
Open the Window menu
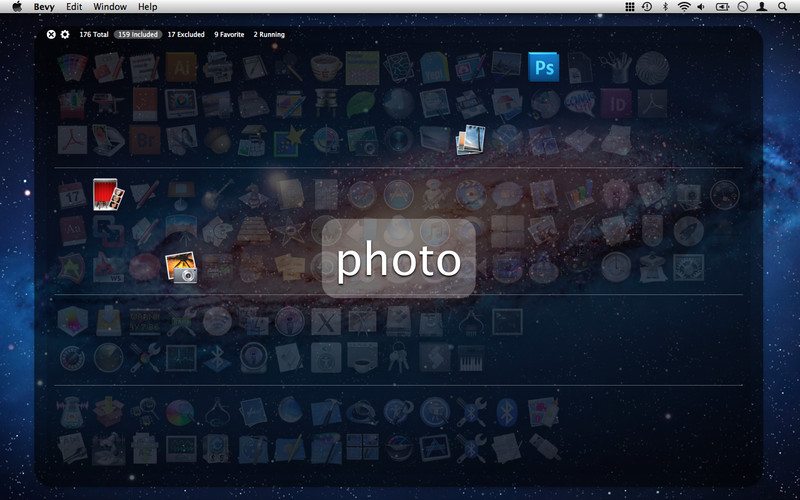pyautogui.click(x=110, y=7)
